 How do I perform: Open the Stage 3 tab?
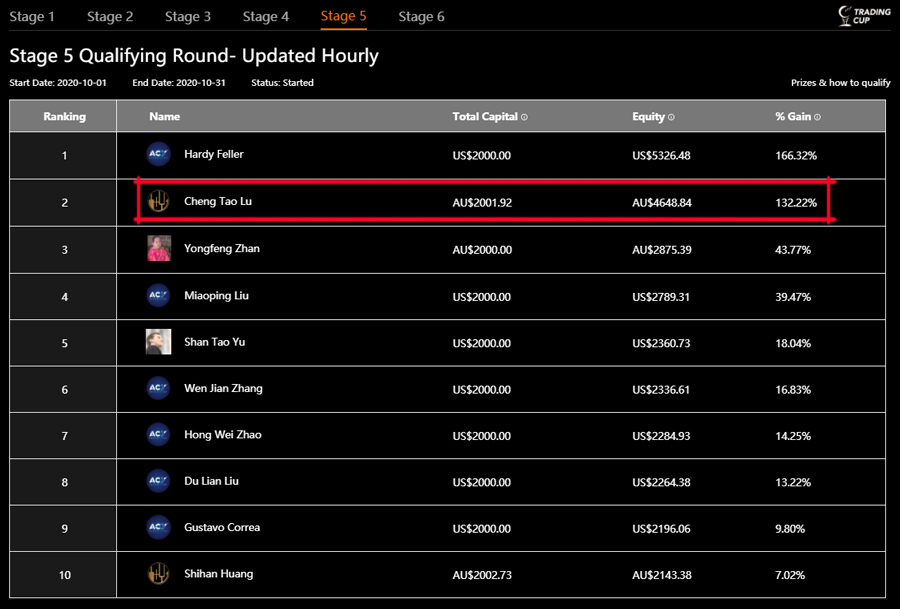pos(188,16)
